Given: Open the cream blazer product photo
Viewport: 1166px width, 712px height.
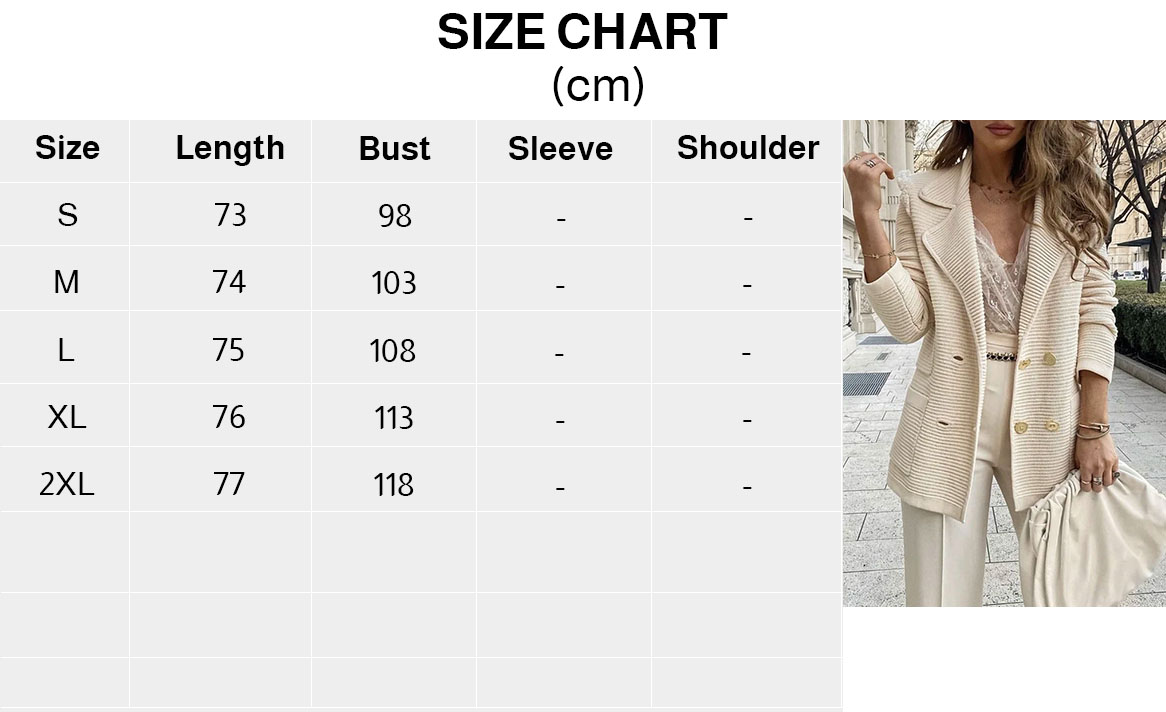Looking at the screenshot, I should (x=1003, y=363).
